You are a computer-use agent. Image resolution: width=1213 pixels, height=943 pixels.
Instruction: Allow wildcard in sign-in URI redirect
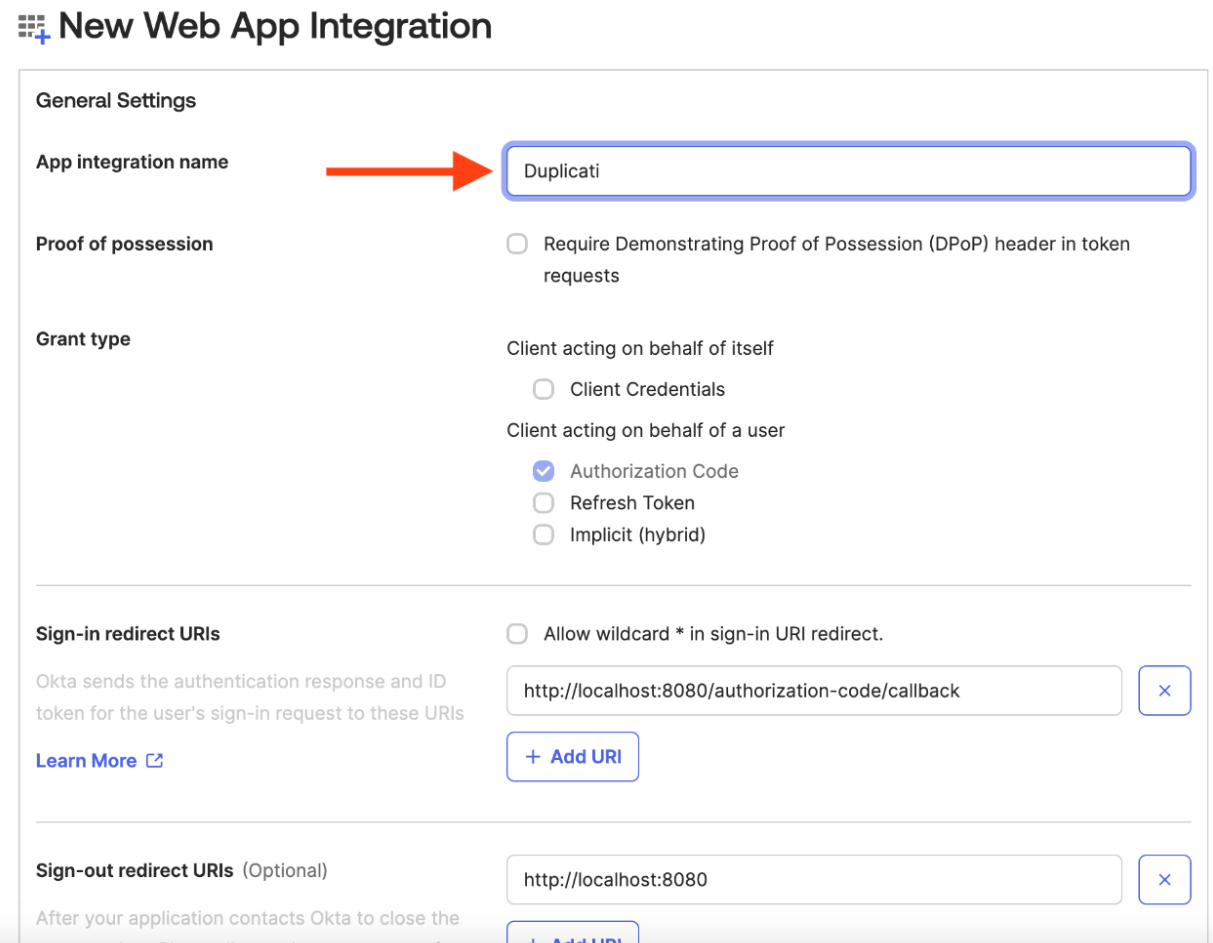click(517, 634)
